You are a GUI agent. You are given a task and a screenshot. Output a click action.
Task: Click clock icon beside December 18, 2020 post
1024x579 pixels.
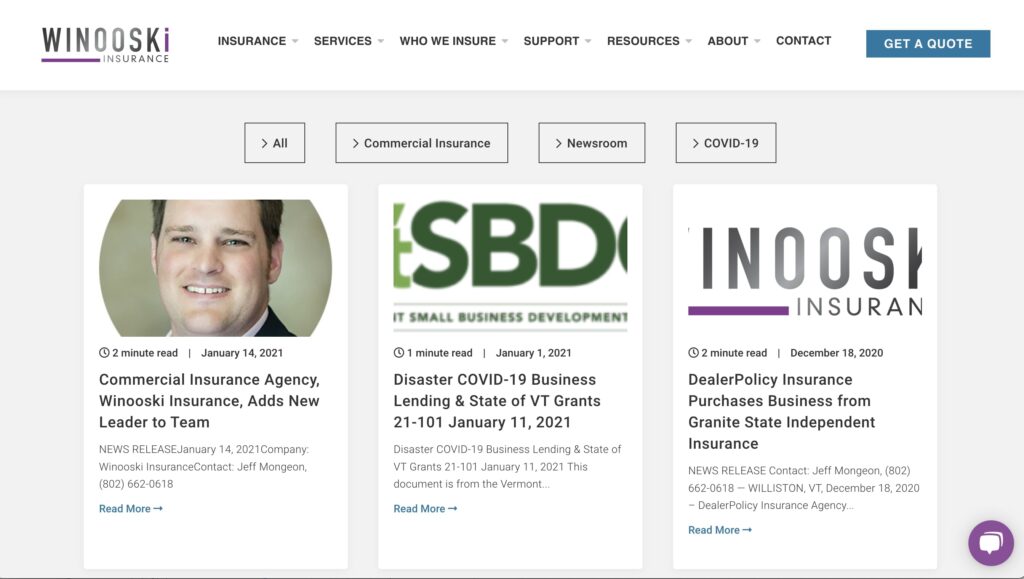coord(693,352)
